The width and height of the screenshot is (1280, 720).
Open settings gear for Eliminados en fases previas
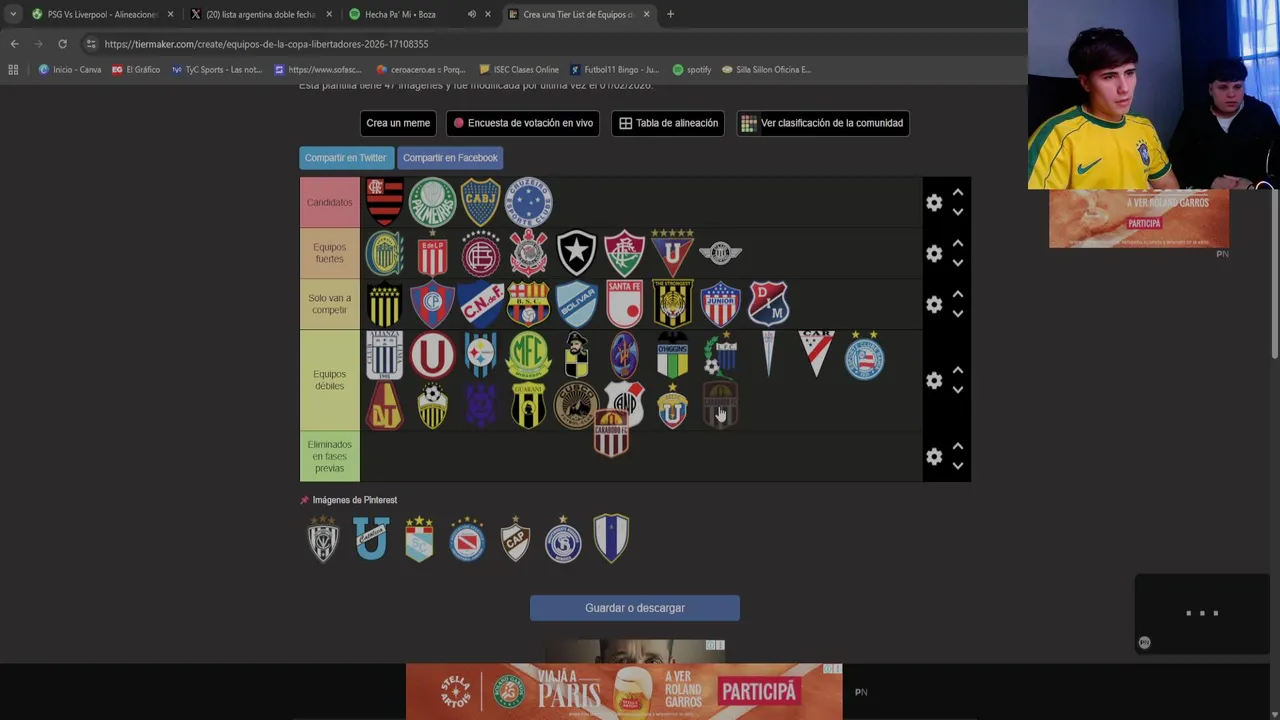click(934, 457)
